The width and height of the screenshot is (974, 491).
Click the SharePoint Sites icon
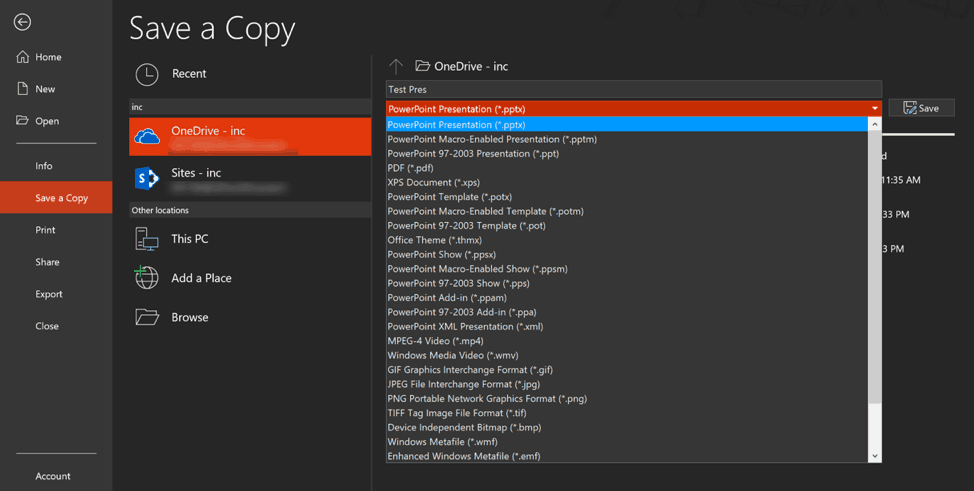[x=147, y=178]
